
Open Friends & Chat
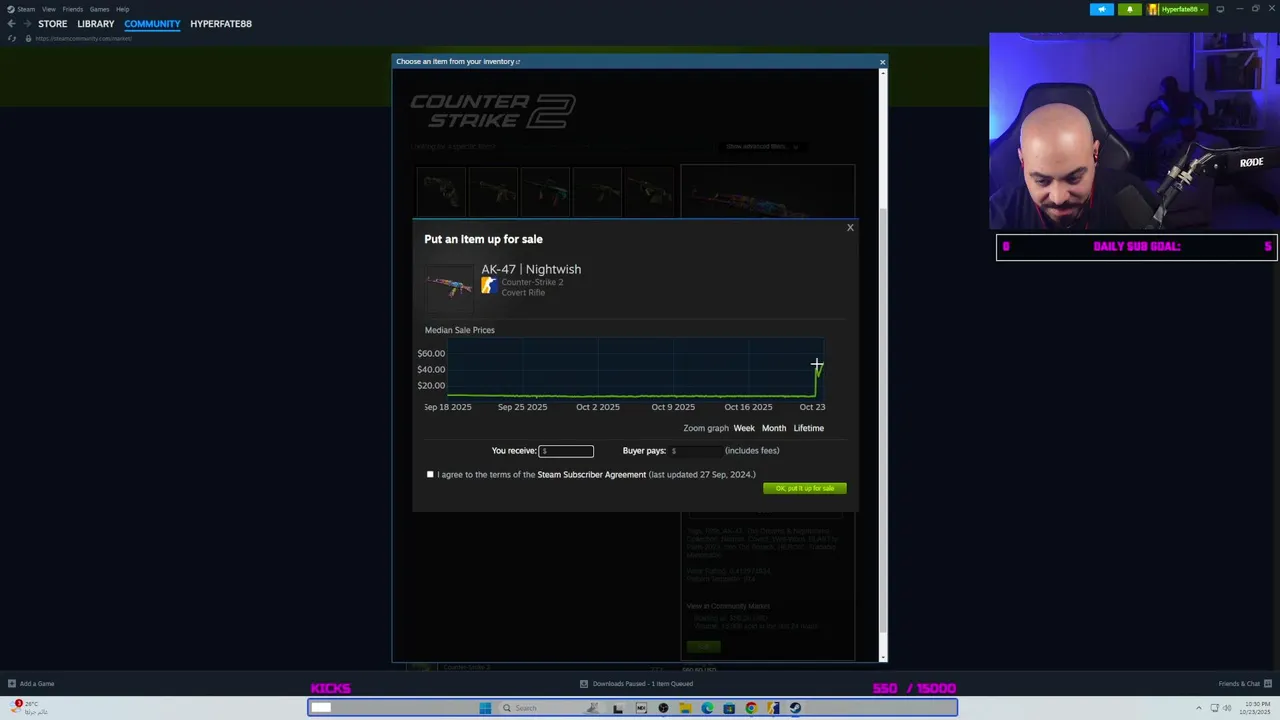point(1245,684)
